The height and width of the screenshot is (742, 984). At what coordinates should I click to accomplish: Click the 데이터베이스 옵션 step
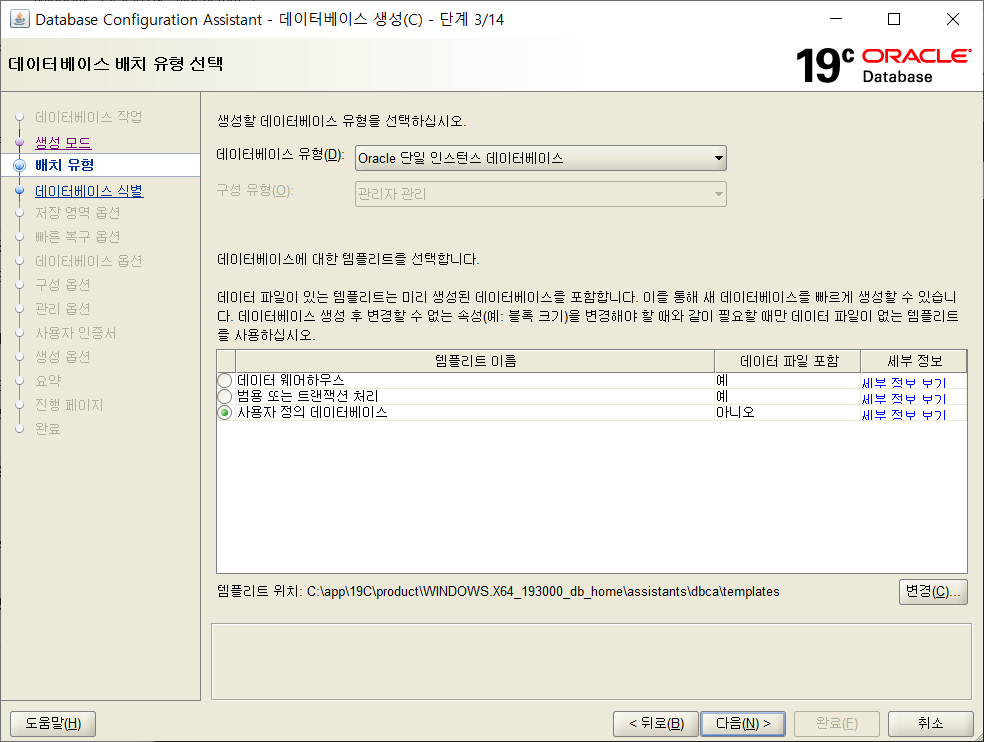(x=88, y=261)
